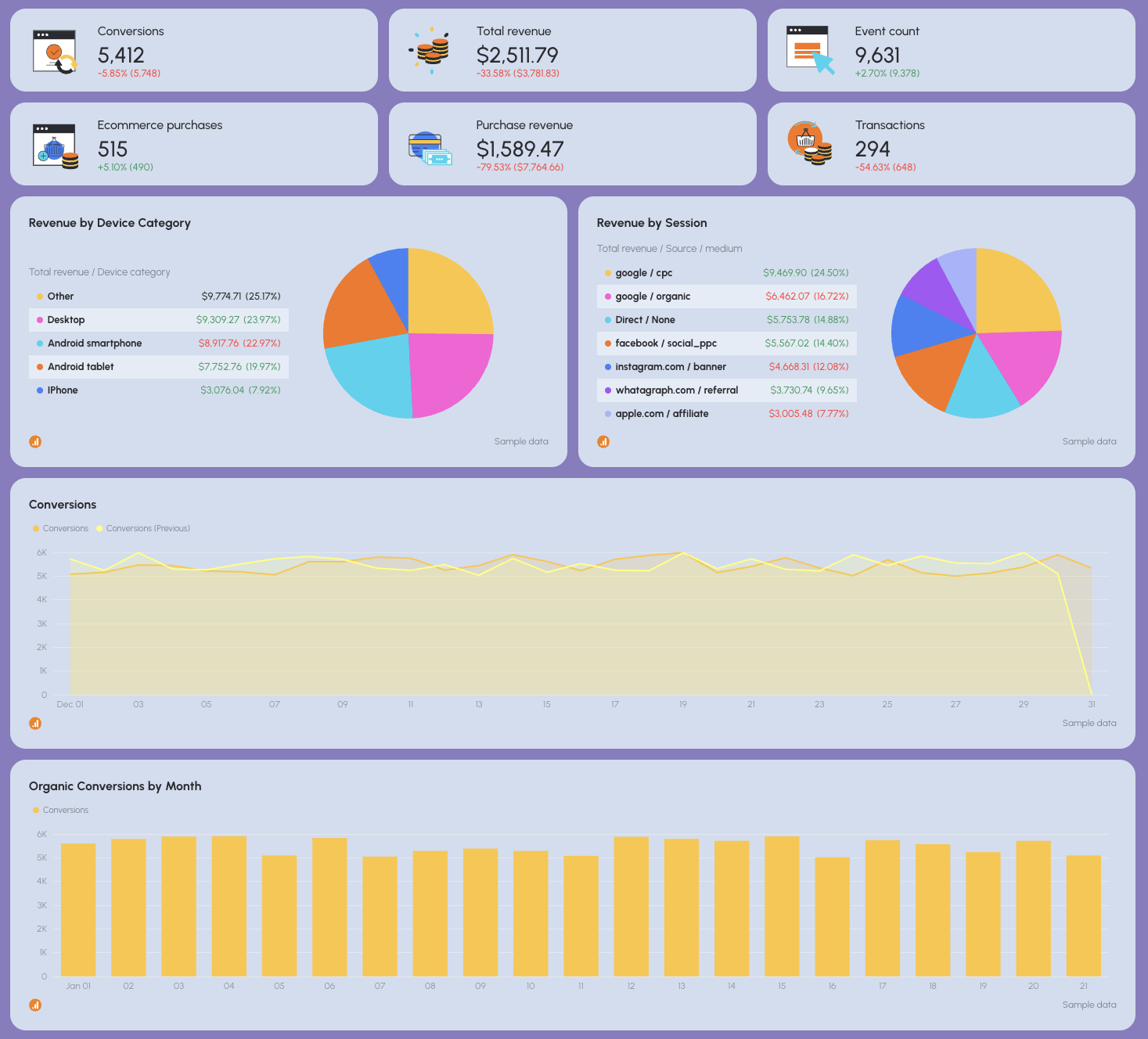Click data source icon on Organic Conversions chart
The width and height of the screenshot is (1148, 1039).
(x=35, y=1005)
